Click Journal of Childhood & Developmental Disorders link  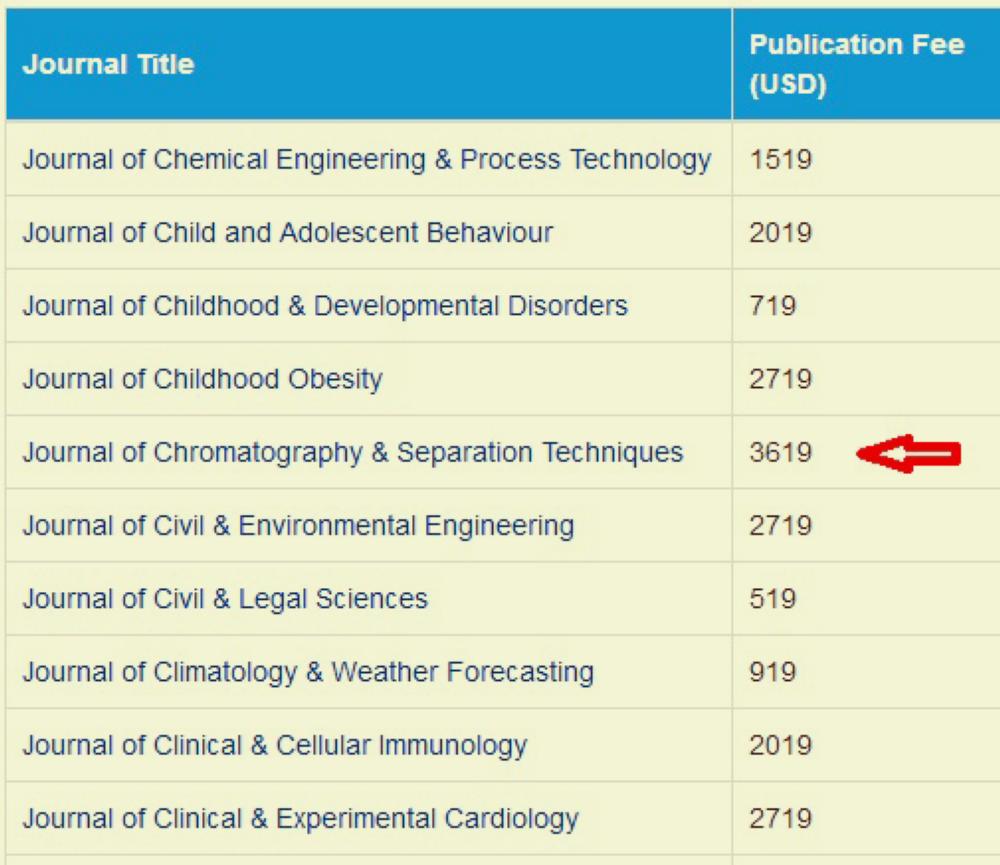(325, 306)
